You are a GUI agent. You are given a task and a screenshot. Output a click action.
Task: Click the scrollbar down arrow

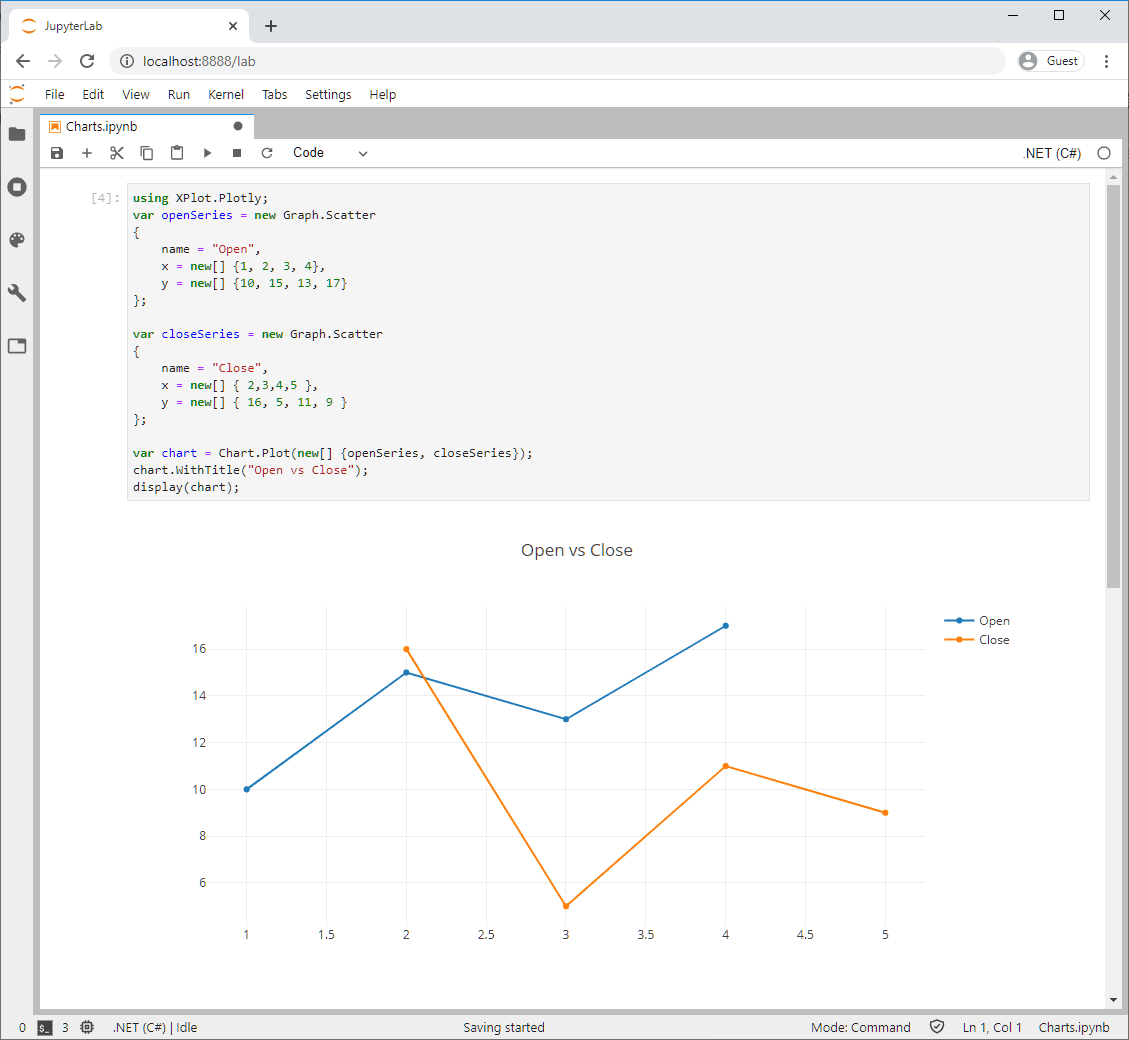click(x=1113, y=1000)
